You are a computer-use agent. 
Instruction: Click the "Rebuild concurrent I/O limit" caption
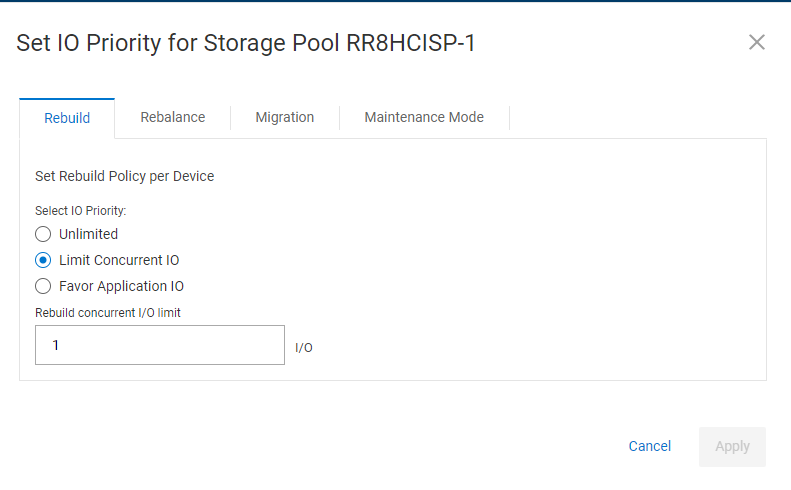pyautogui.click(x=108, y=312)
